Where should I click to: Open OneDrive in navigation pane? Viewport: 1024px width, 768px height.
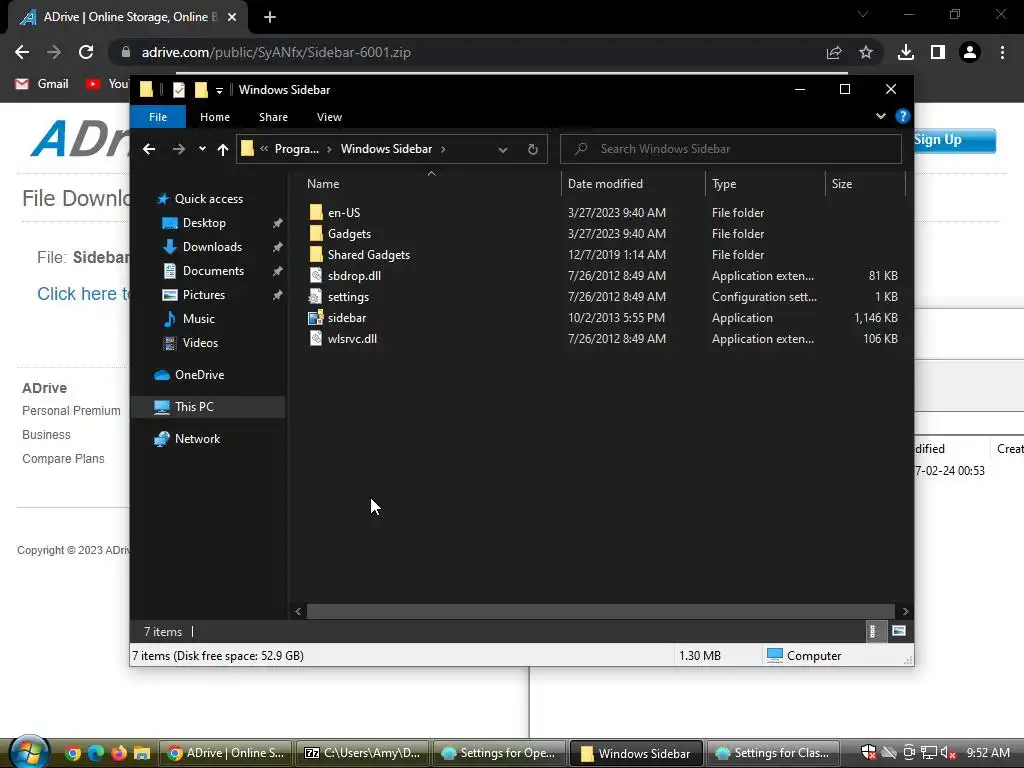pyautogui.click(x=199, y=375)
